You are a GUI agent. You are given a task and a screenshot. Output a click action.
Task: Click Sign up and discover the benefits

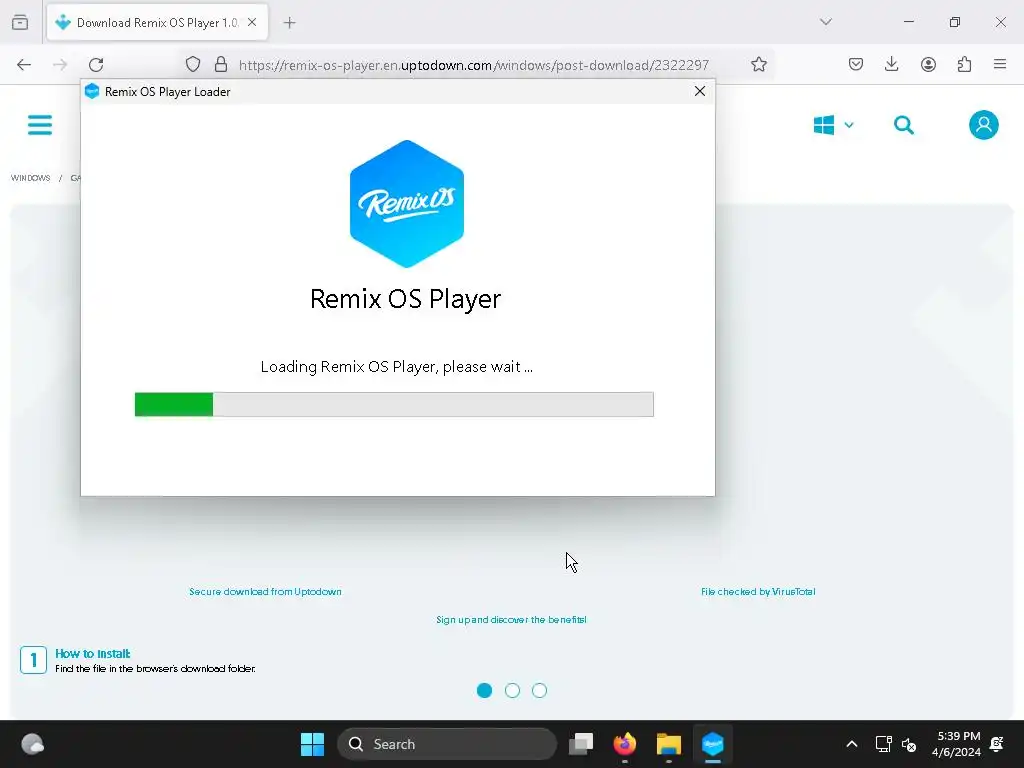coord(511,620)
